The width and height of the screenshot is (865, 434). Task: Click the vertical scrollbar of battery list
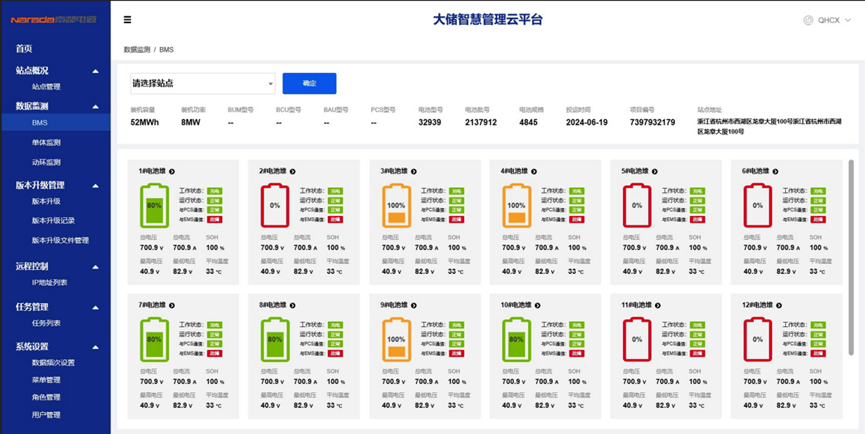point(851,258)
